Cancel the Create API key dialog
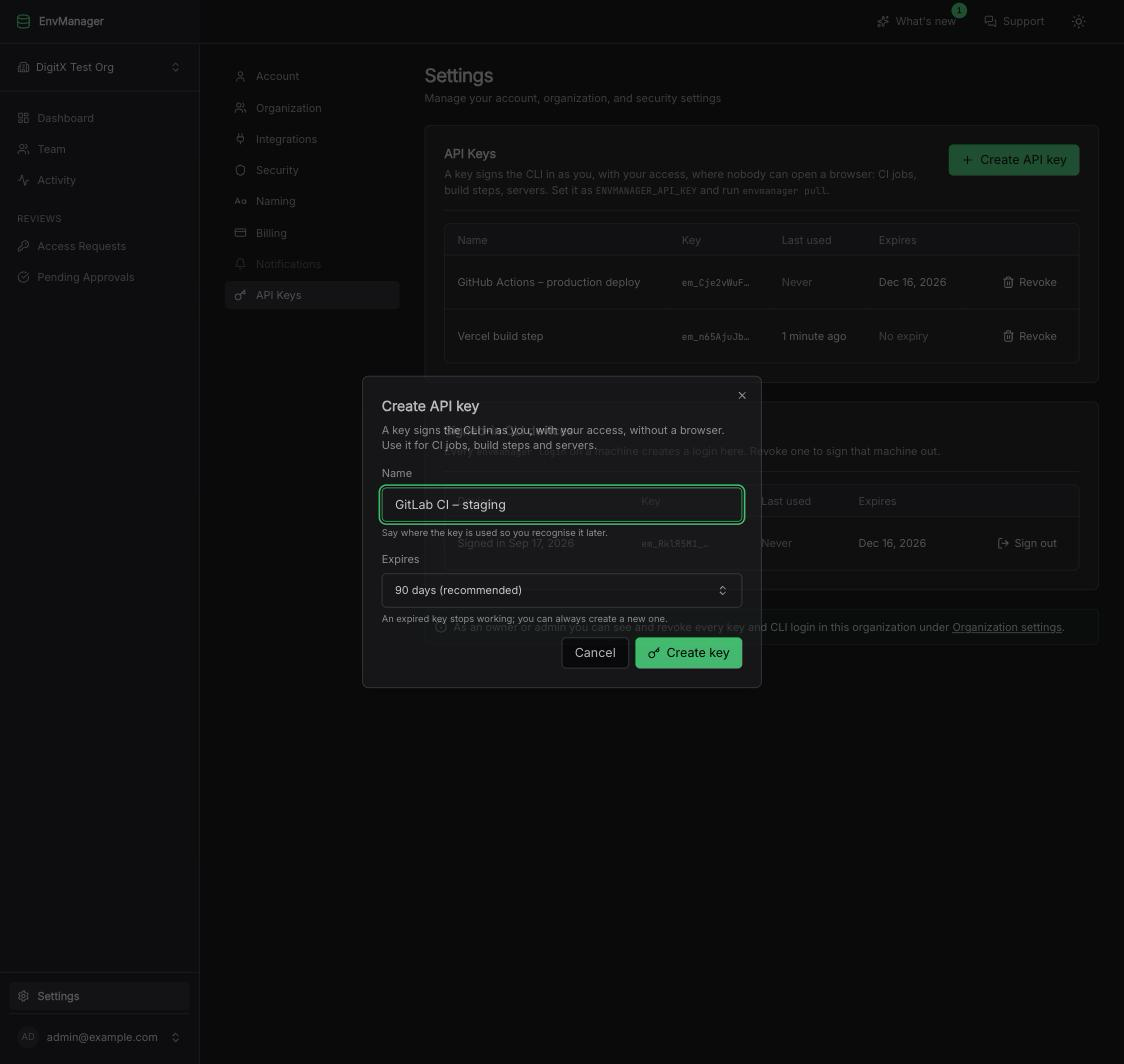 [595, 652]
